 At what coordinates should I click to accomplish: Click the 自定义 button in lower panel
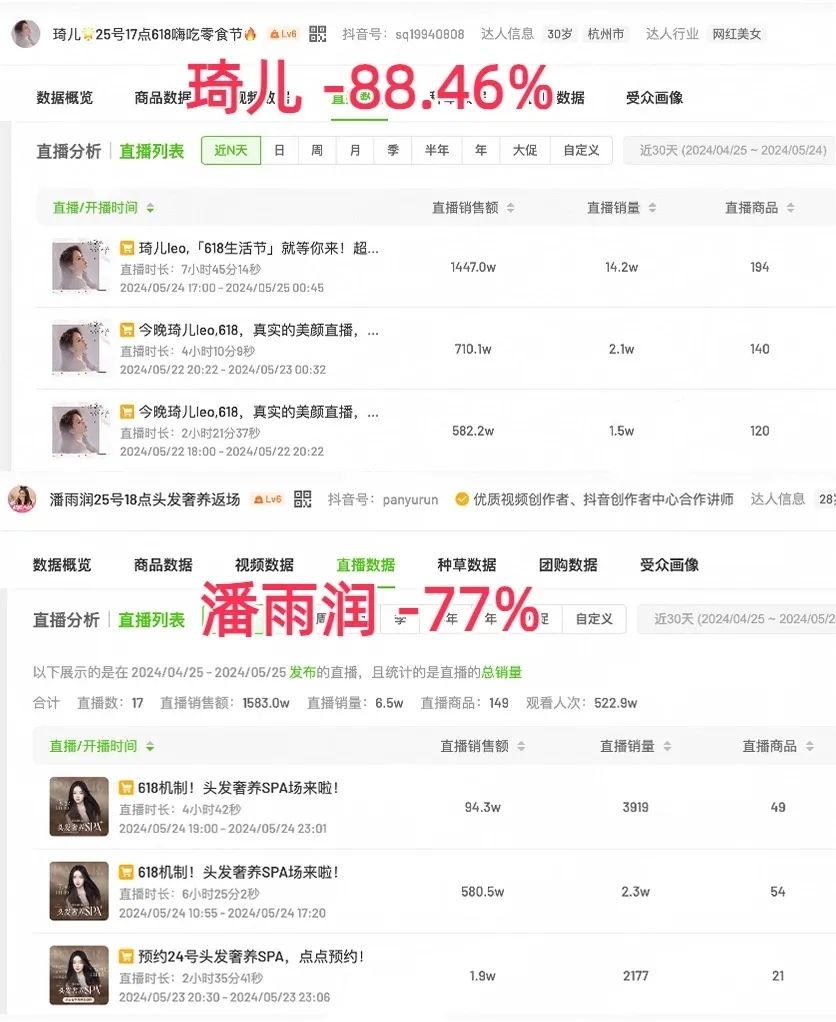click(594, 619)
